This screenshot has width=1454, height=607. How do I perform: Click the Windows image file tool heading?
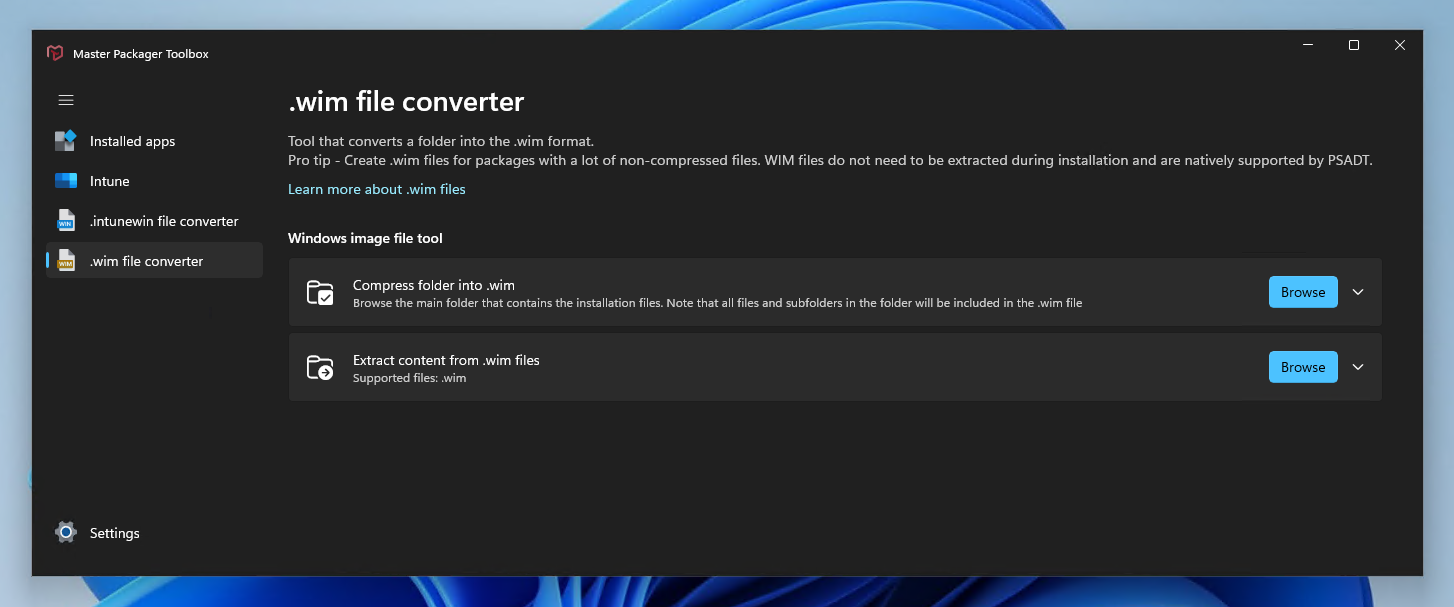click(365, 238)
